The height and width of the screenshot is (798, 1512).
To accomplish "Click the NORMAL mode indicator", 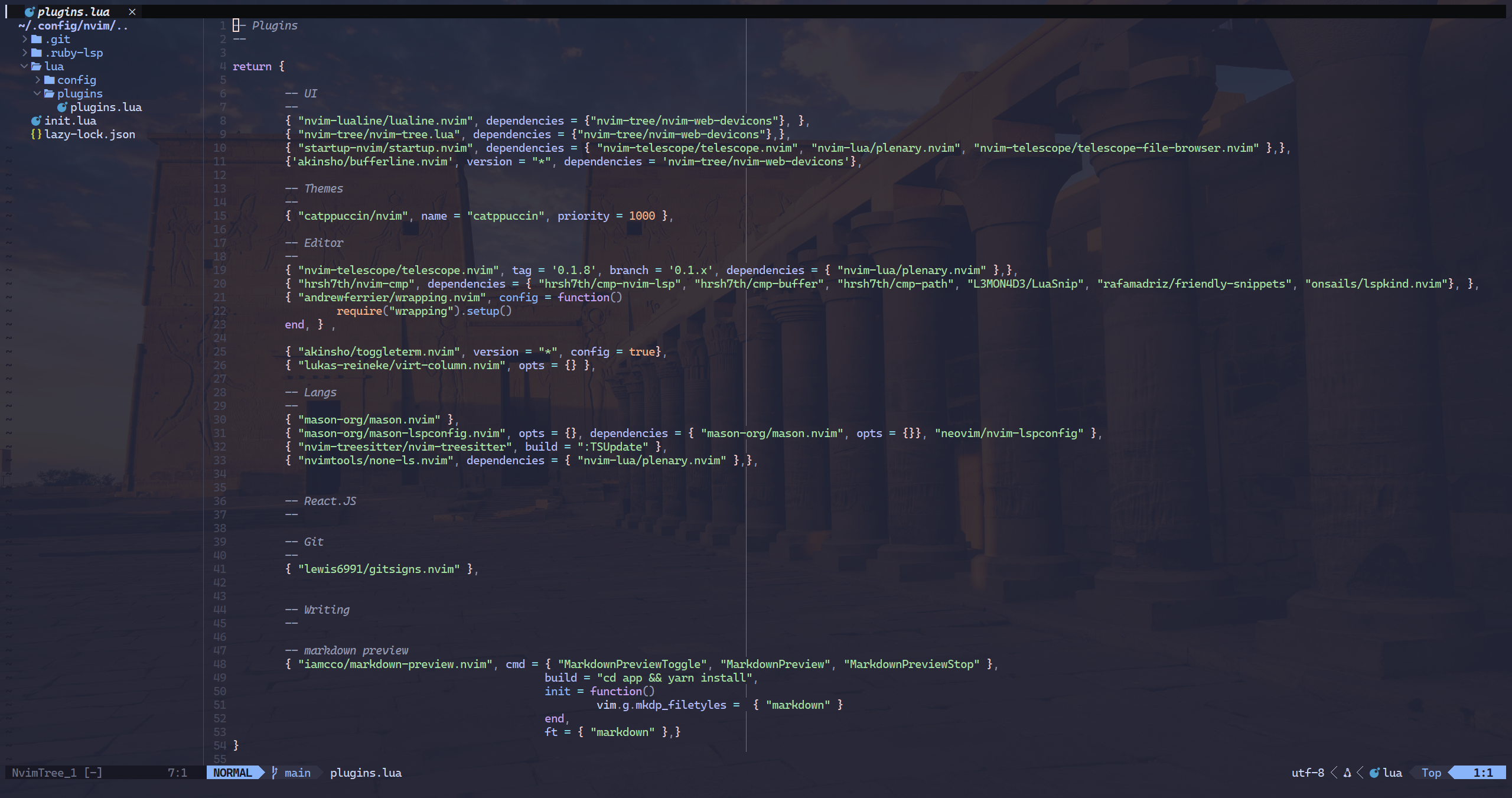I will pyautogui.click(x=233, y=773).
